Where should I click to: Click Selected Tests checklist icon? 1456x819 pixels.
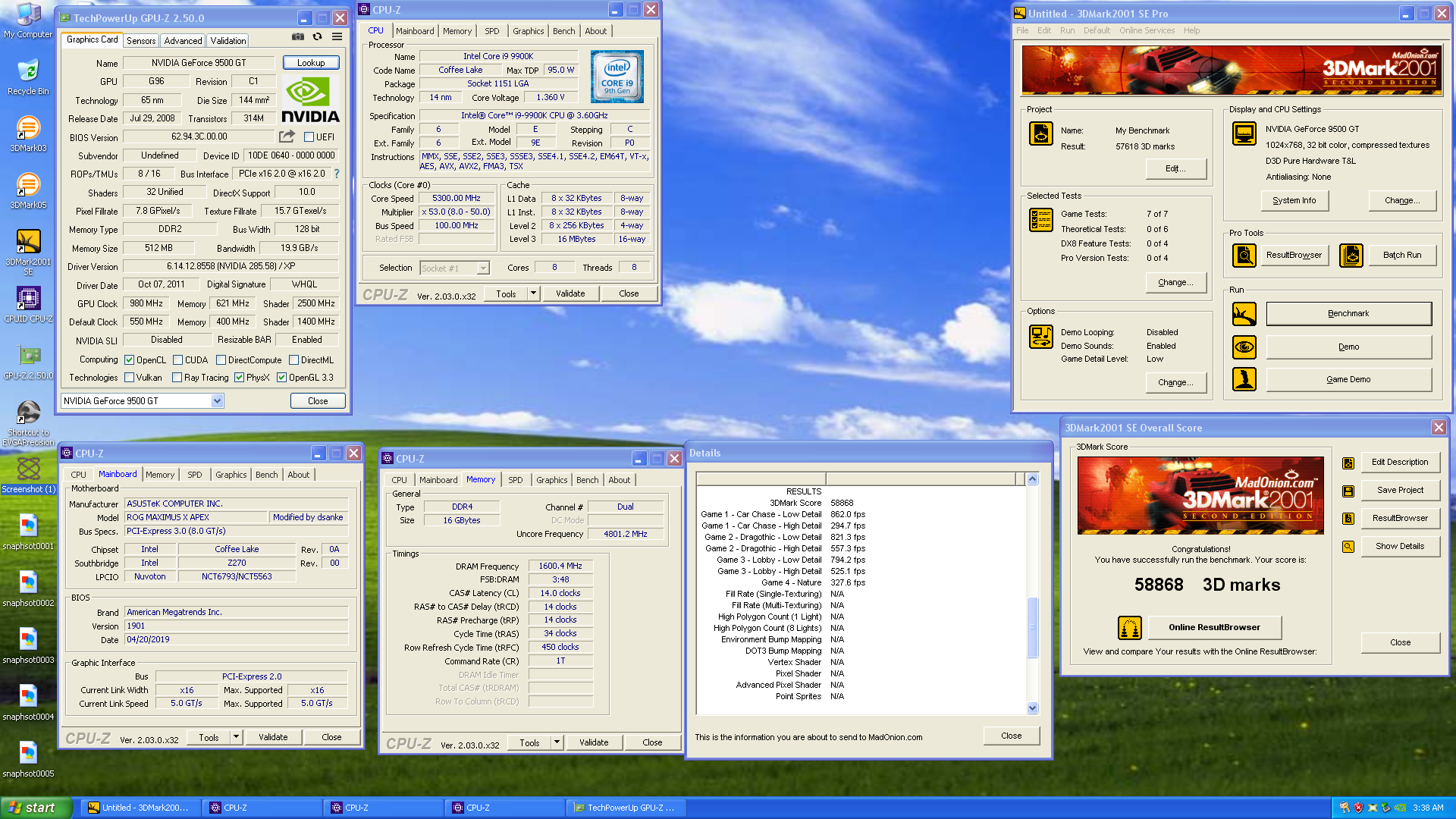[x=1040, y=220]
